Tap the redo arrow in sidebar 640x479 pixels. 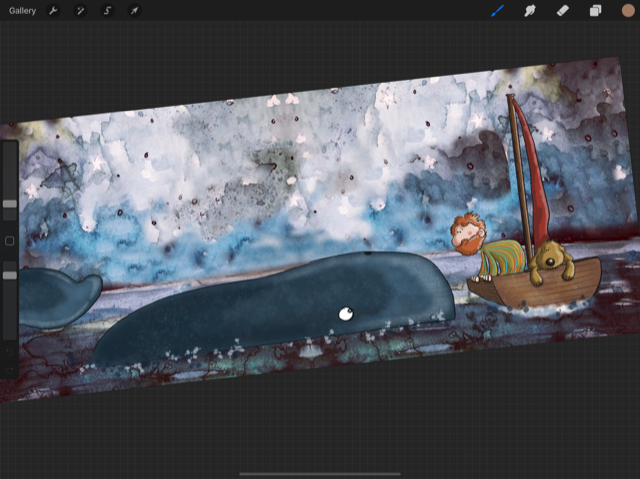10,370
